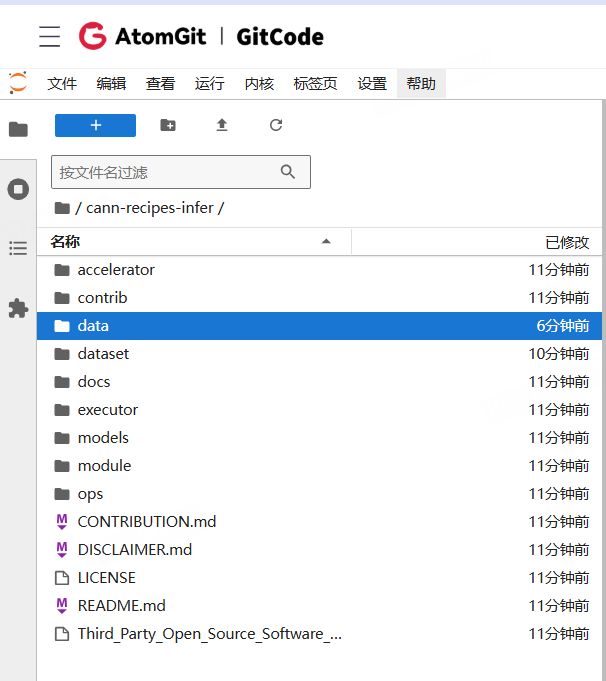The width and height of the screenshot is (606, 681).
Task: Open the 设置 menu
Action: click(x=372, y=83)
